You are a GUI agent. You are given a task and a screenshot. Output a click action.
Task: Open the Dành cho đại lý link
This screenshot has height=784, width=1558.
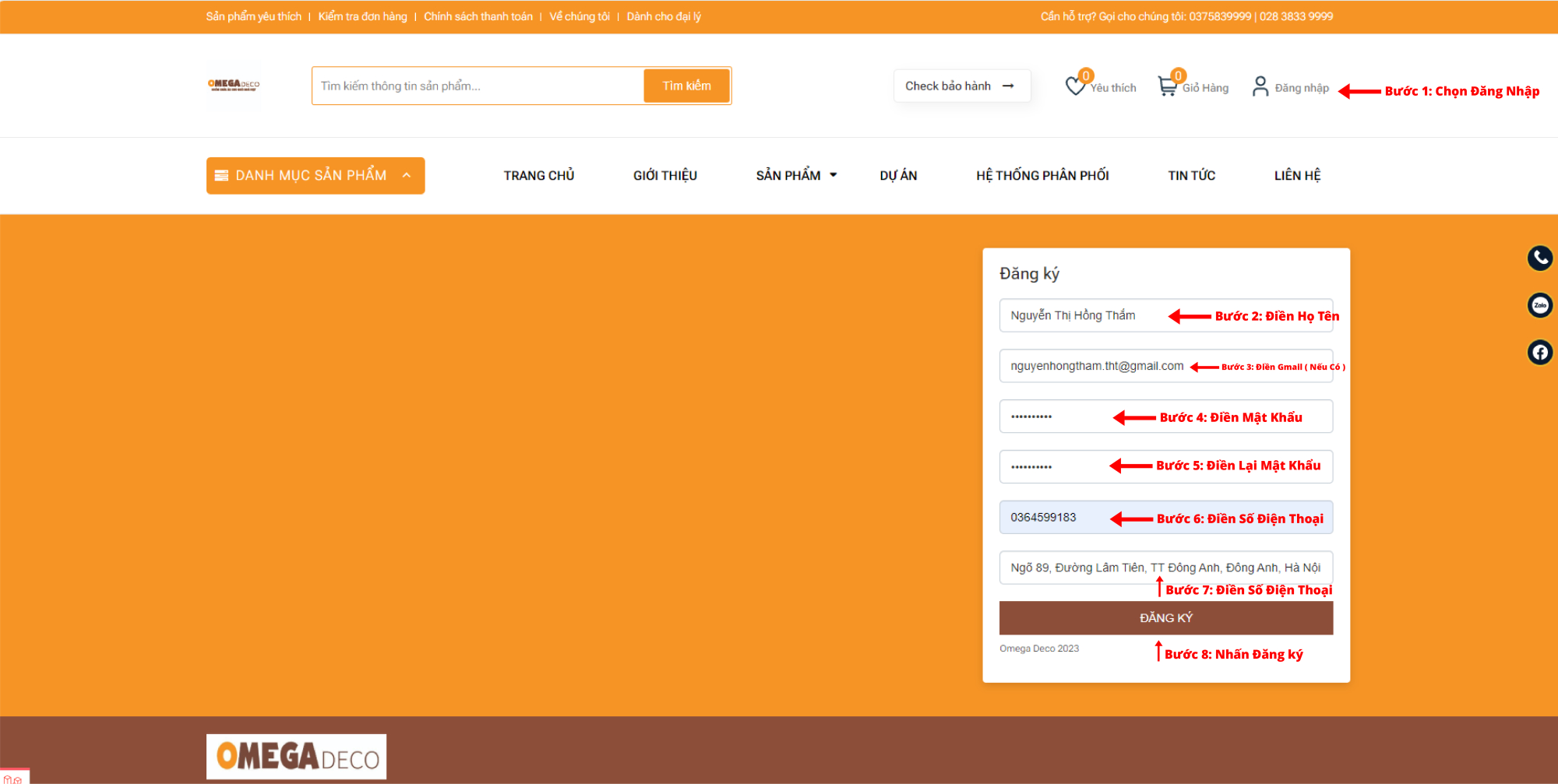pos(664,16)
